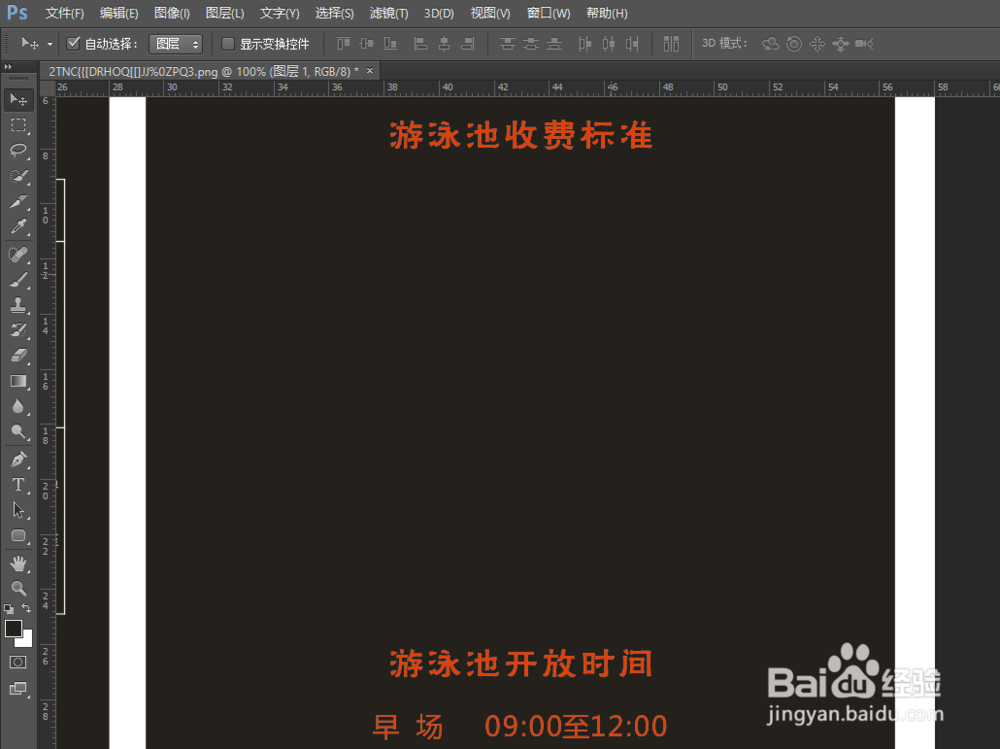Select the Dodge tool
Image resolution: width=1000 pixels, height=749 pixels.
click(x=18, y=433)
